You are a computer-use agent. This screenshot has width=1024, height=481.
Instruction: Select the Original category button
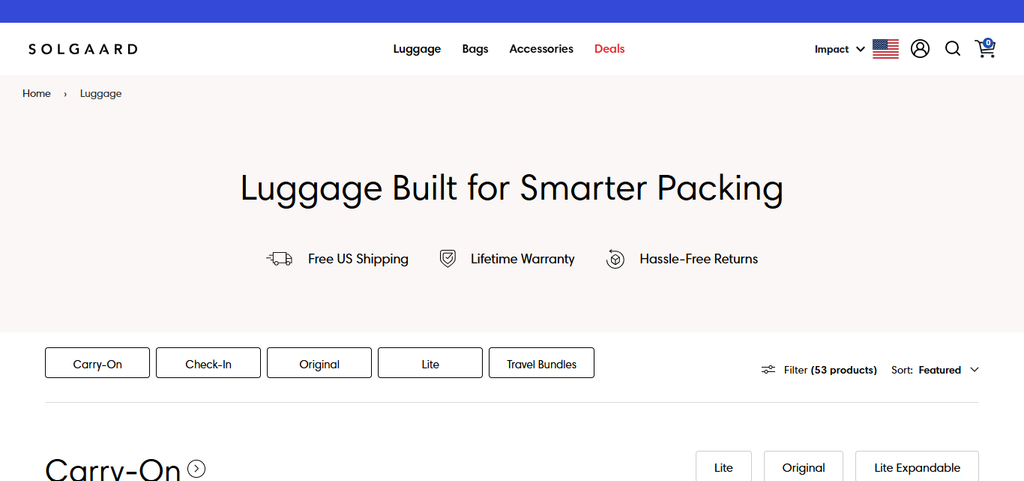[x=319, y=363]
